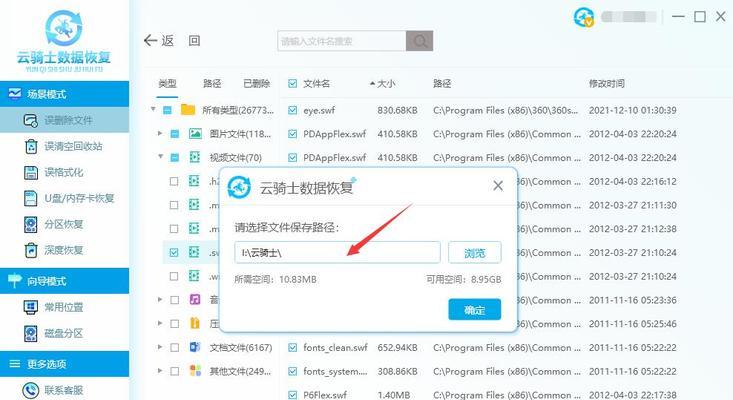
Task: Click the compressed archive type icon
Action: [x=195, y=323]
